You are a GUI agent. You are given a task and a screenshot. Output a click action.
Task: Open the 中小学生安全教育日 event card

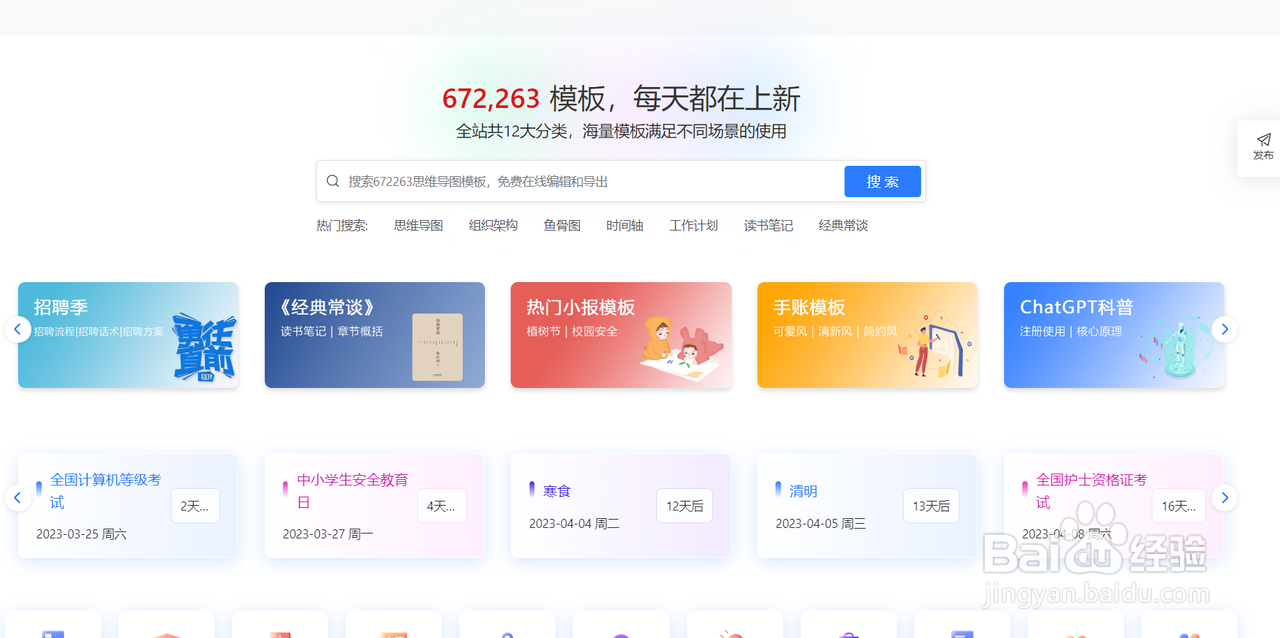tap(375, 506)
